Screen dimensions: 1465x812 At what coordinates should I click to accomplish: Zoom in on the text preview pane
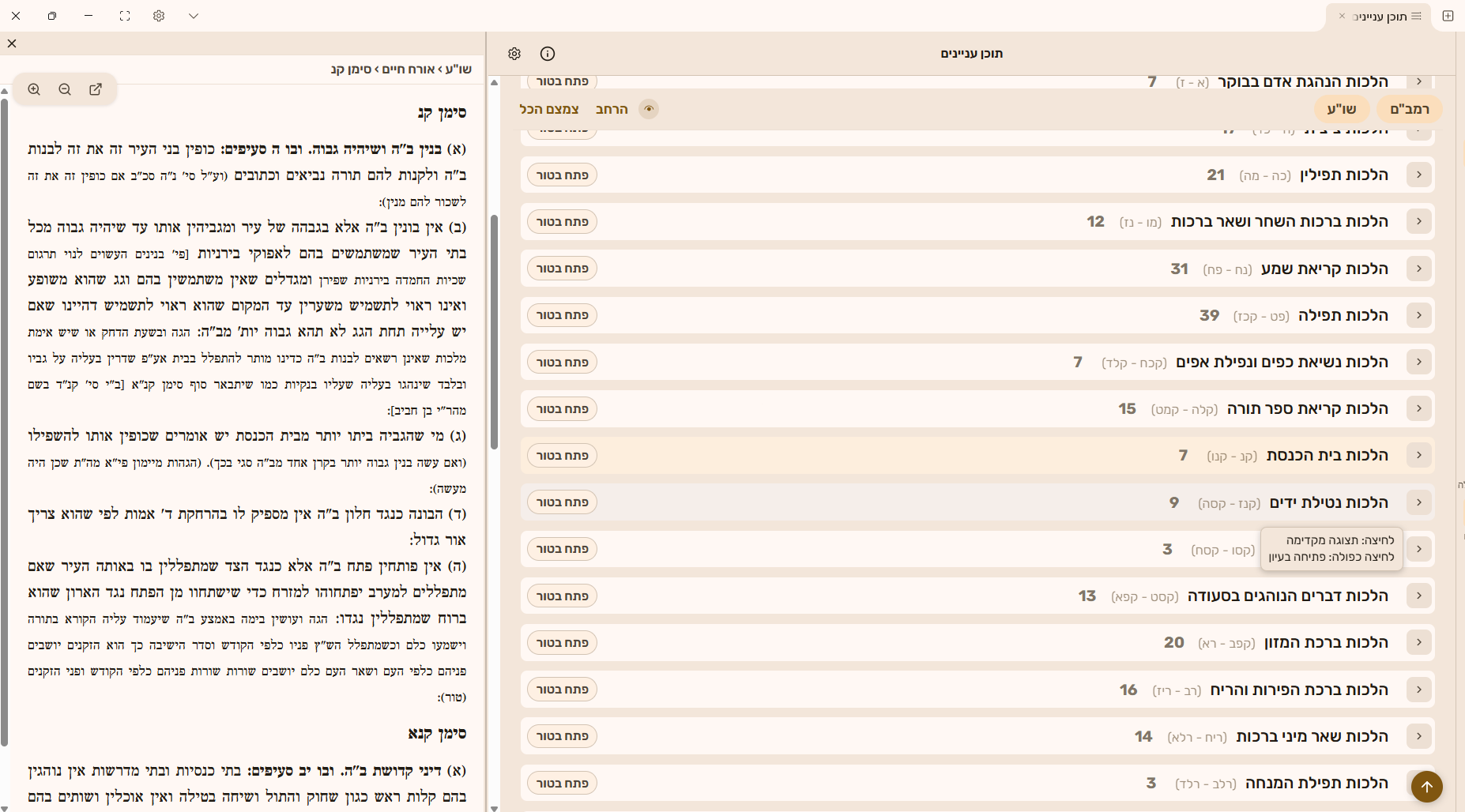(x=34, y=89)
